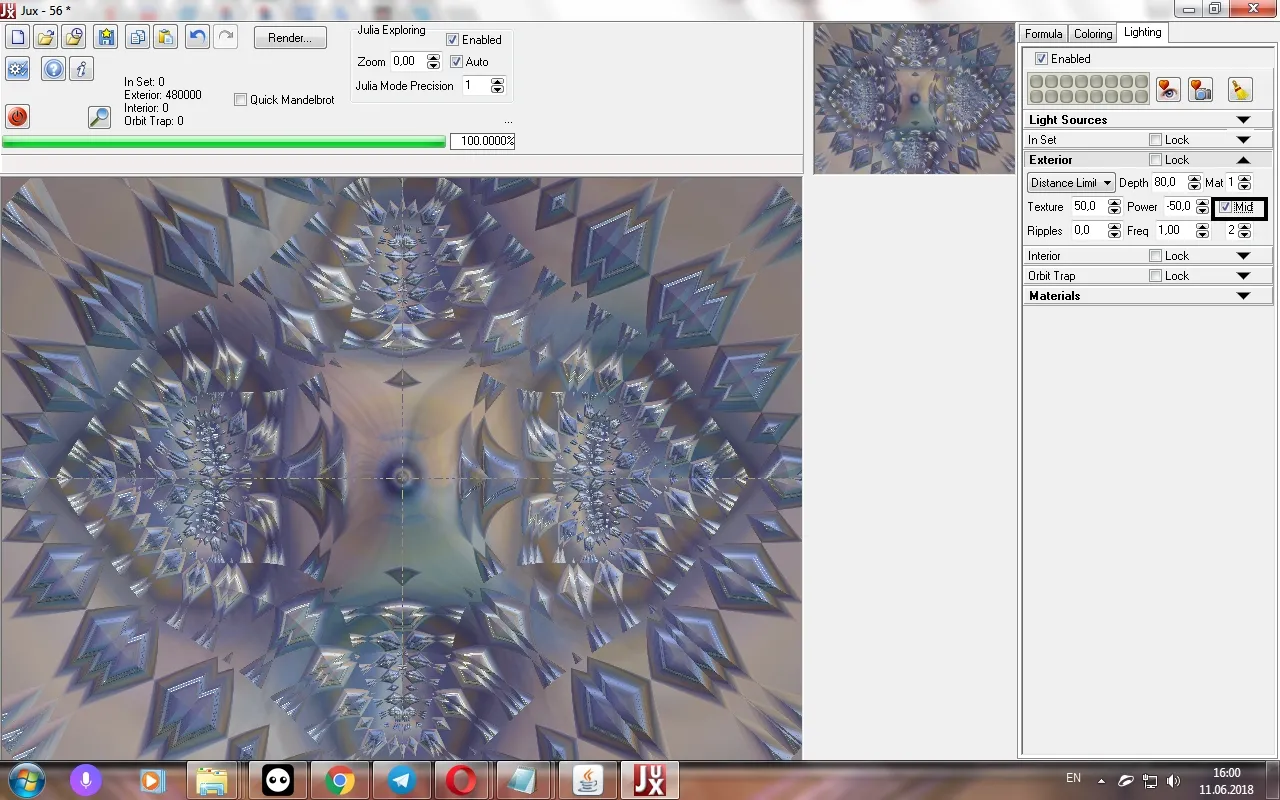Expand the Interior section arrow
Screen dimensions: 1280x800
click(1243, 256)
